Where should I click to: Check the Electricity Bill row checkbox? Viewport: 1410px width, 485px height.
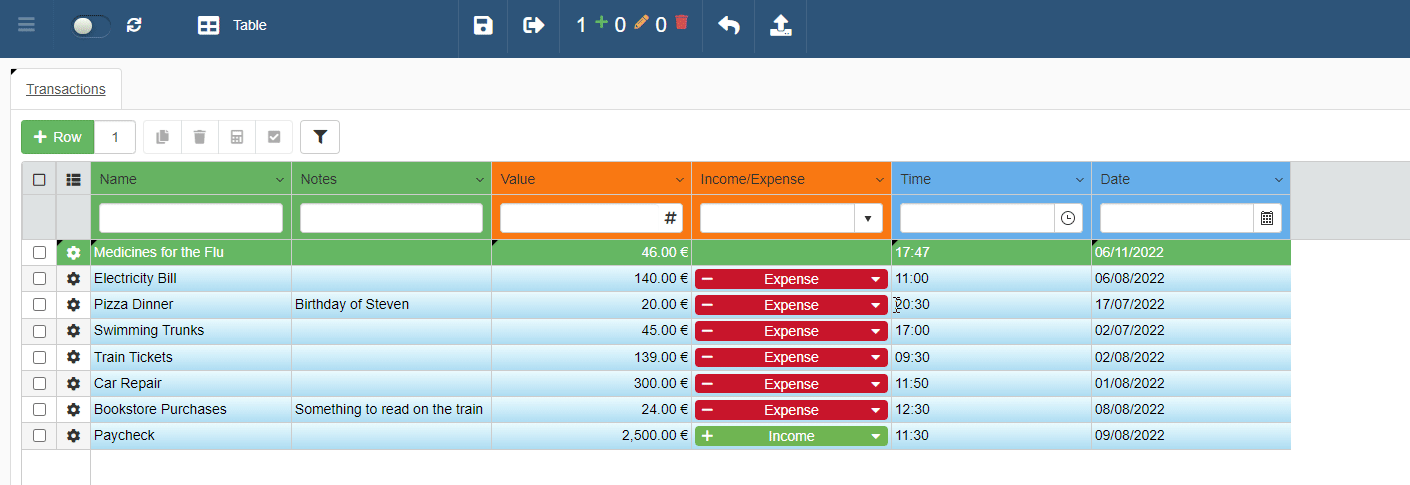tap(39, 279)
